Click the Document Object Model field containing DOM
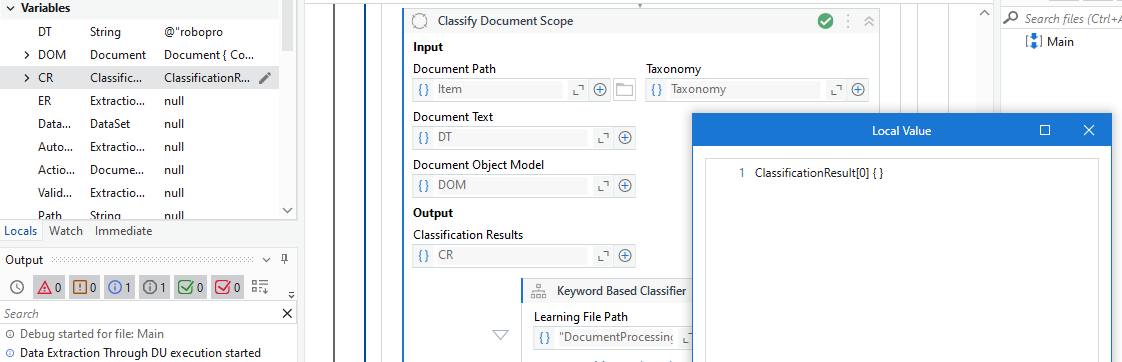Image resolution: width=1122 pixels, height=362 pixels. coord(512,185)
